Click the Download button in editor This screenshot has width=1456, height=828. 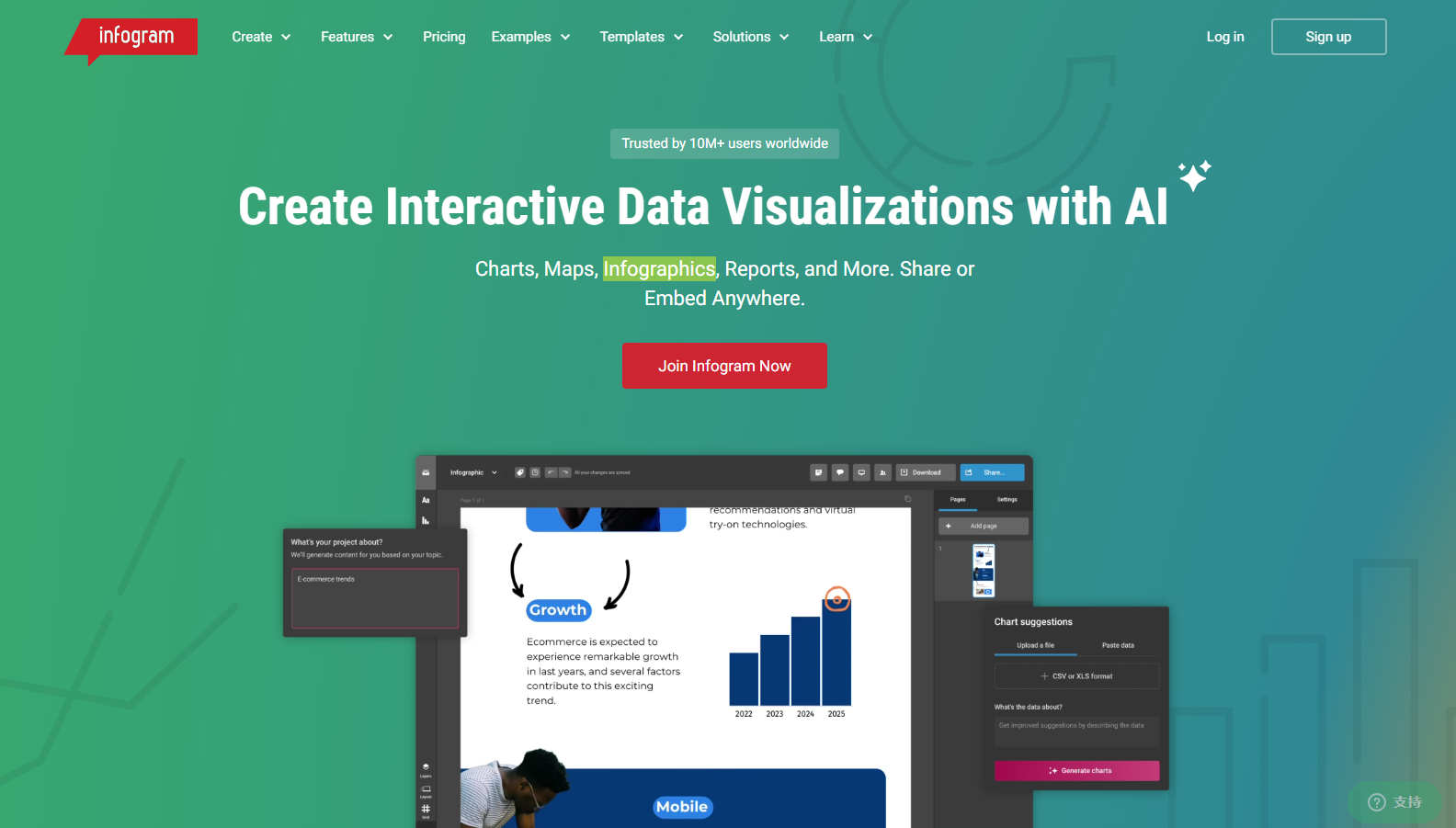click(926, 472)
